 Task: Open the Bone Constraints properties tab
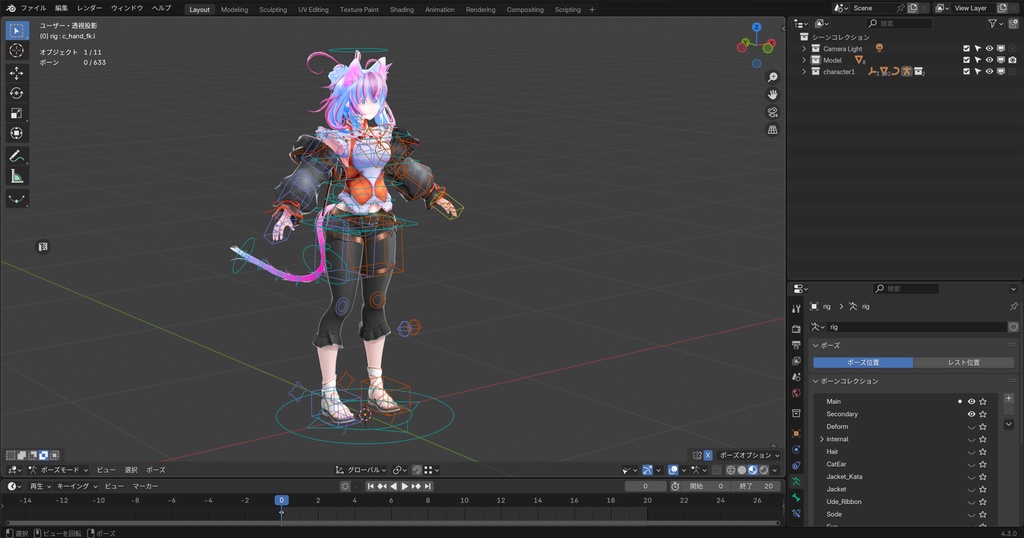796,513
